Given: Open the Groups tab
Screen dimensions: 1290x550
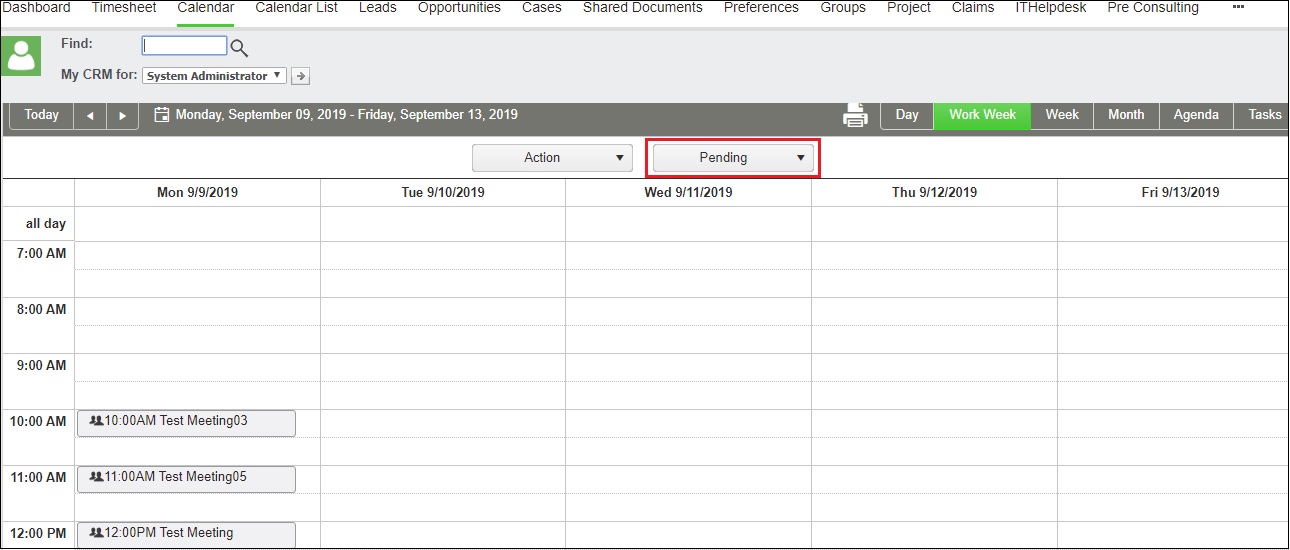Looking at the screenshot, I should 843,8.
